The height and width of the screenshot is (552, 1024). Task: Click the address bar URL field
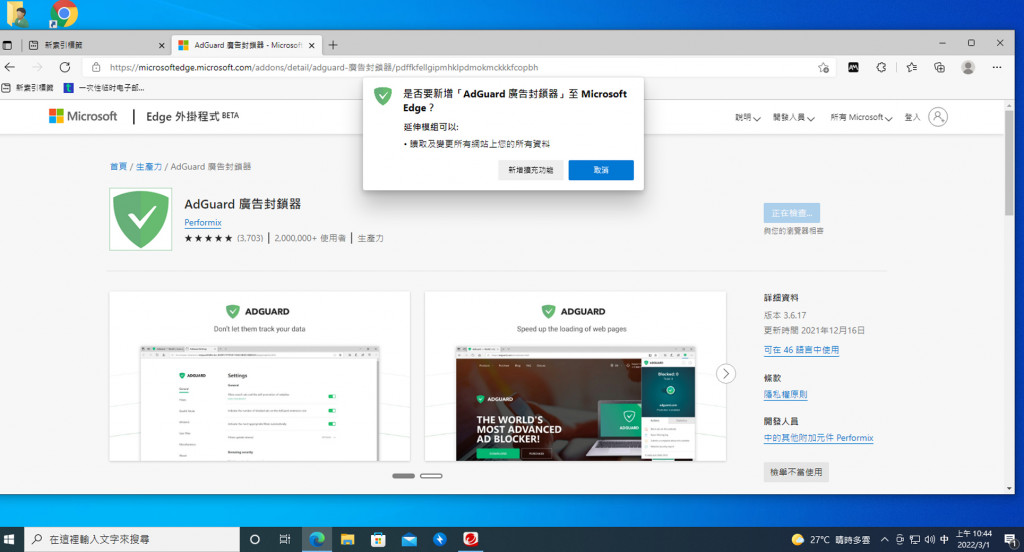click(x=457, y=67)
